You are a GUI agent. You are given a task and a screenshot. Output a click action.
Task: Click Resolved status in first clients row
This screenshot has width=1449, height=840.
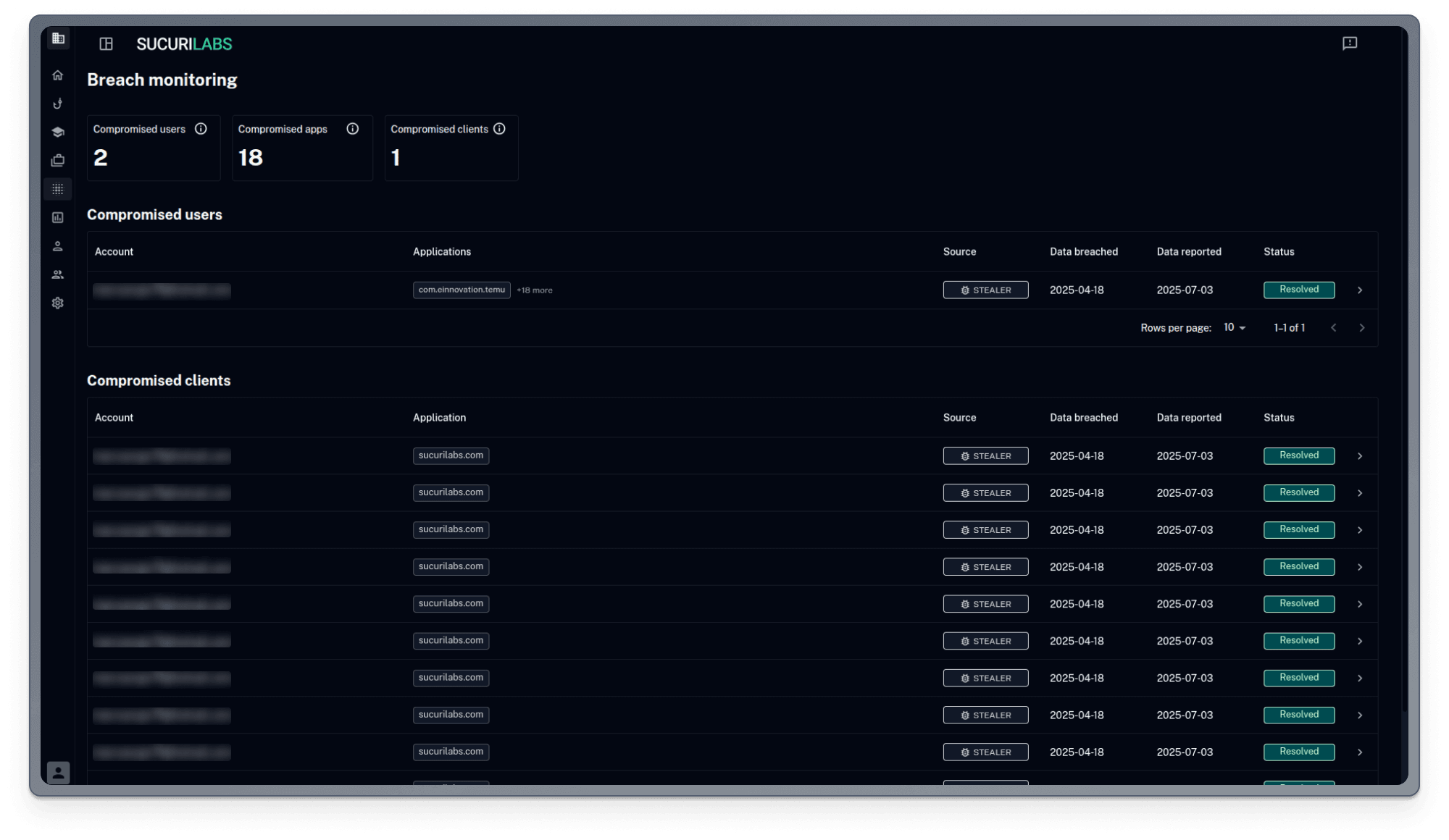[1299, 455]
